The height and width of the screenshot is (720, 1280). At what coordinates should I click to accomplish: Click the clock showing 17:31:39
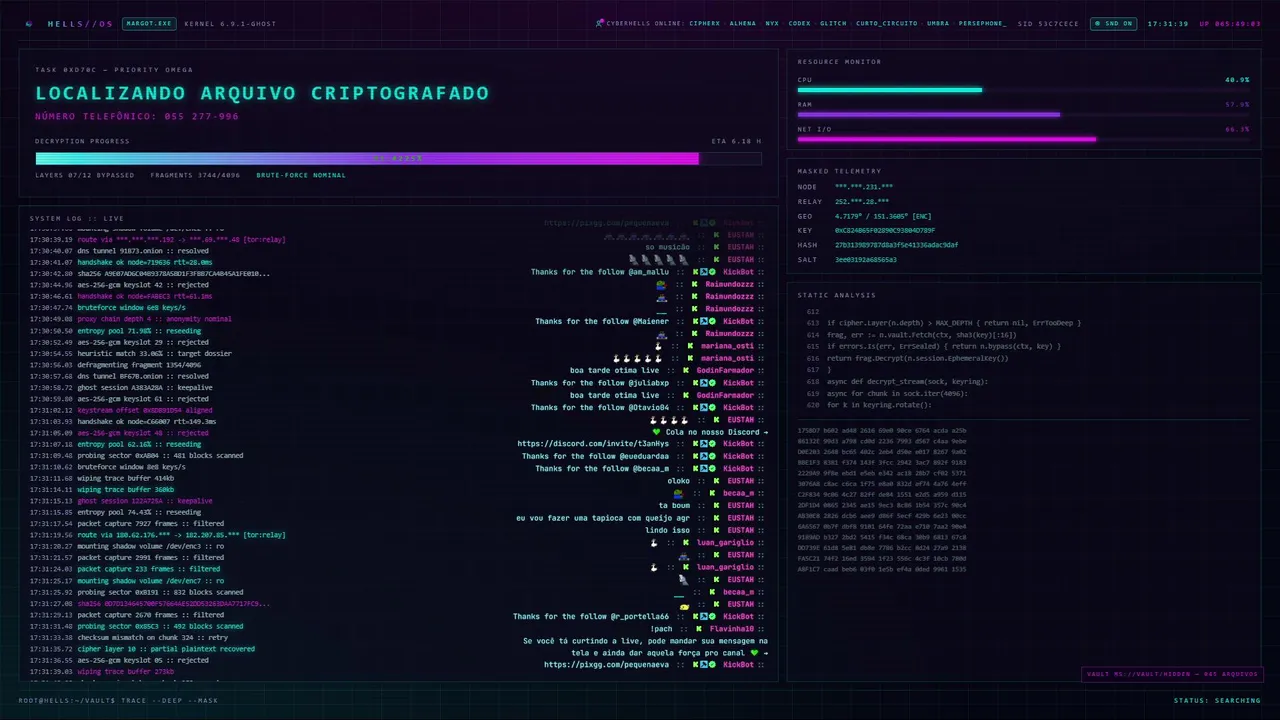tap(1168, 23)
